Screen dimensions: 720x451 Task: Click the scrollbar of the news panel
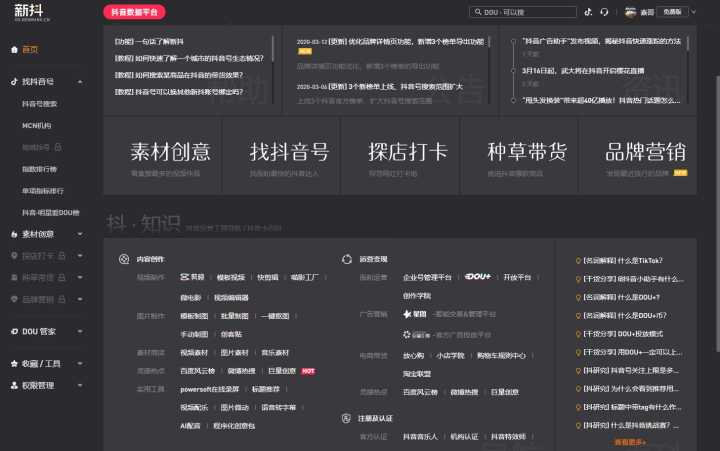pyautogui.click(x=688, y=43)
